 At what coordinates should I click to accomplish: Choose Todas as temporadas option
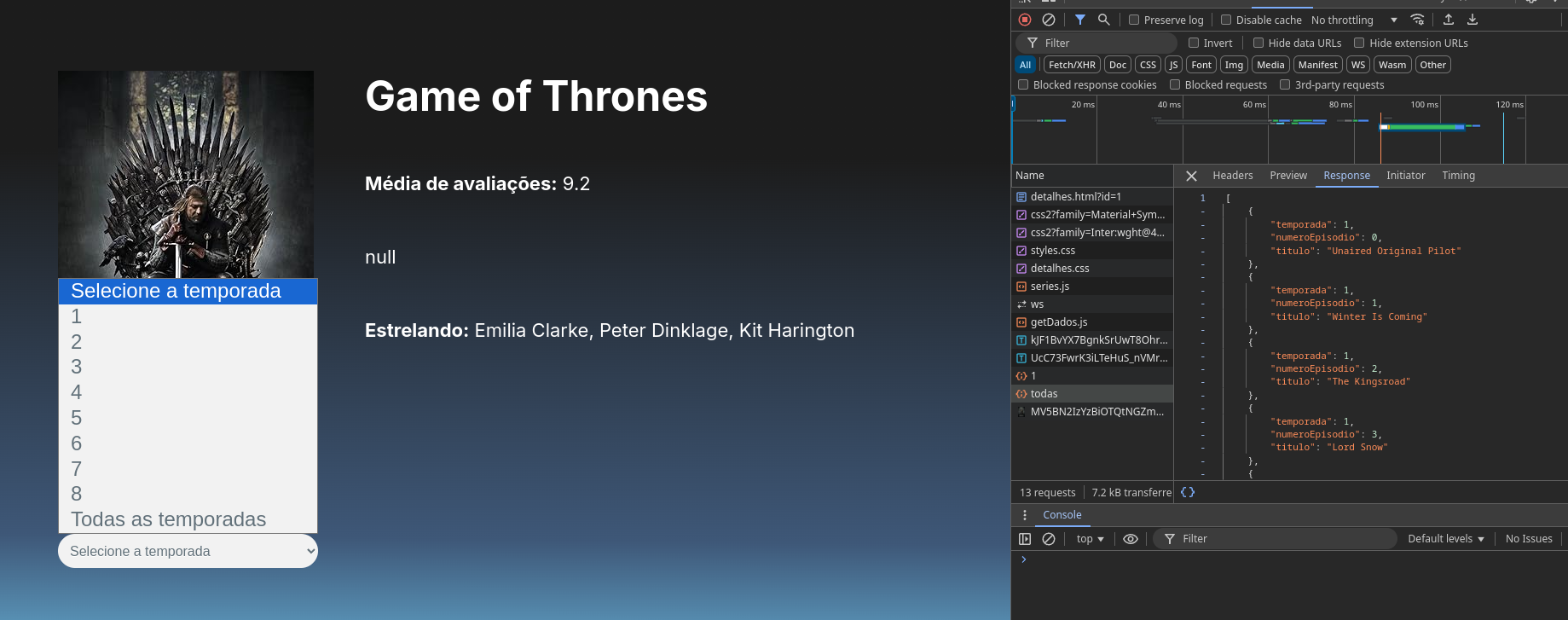[188, 519]
